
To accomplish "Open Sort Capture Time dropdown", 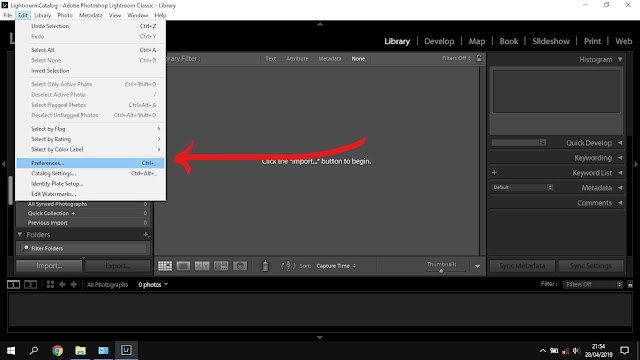I will point(336,266).
